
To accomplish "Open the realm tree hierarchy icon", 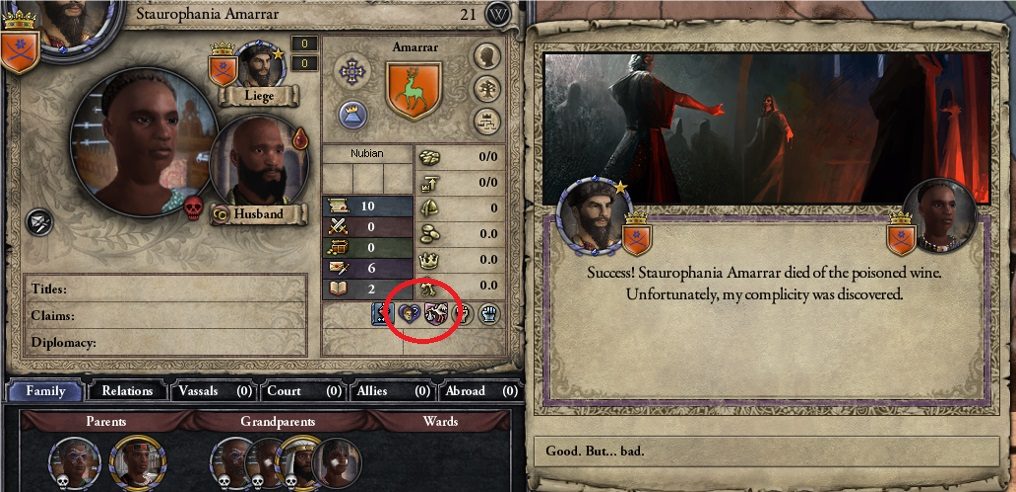I will [487, 121].
